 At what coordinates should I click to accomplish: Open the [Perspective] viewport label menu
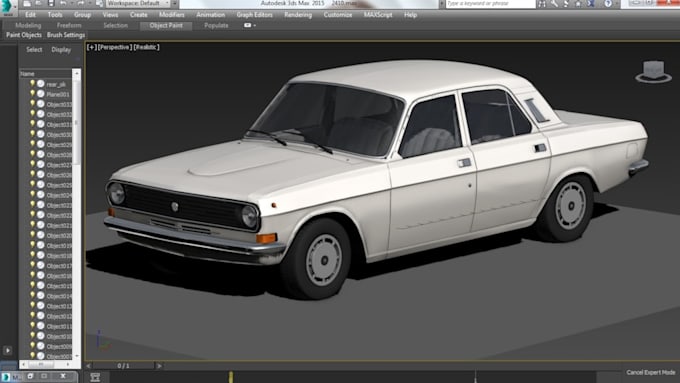[x=114, y=47]
